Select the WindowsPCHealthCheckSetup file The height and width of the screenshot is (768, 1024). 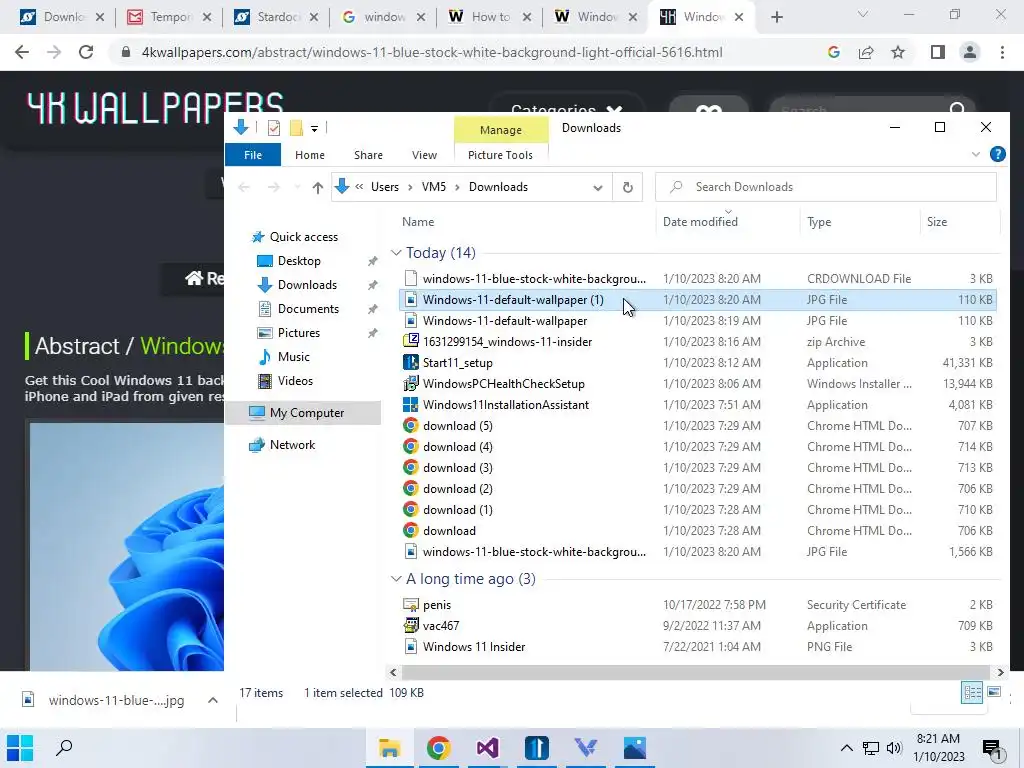[503, 383]
